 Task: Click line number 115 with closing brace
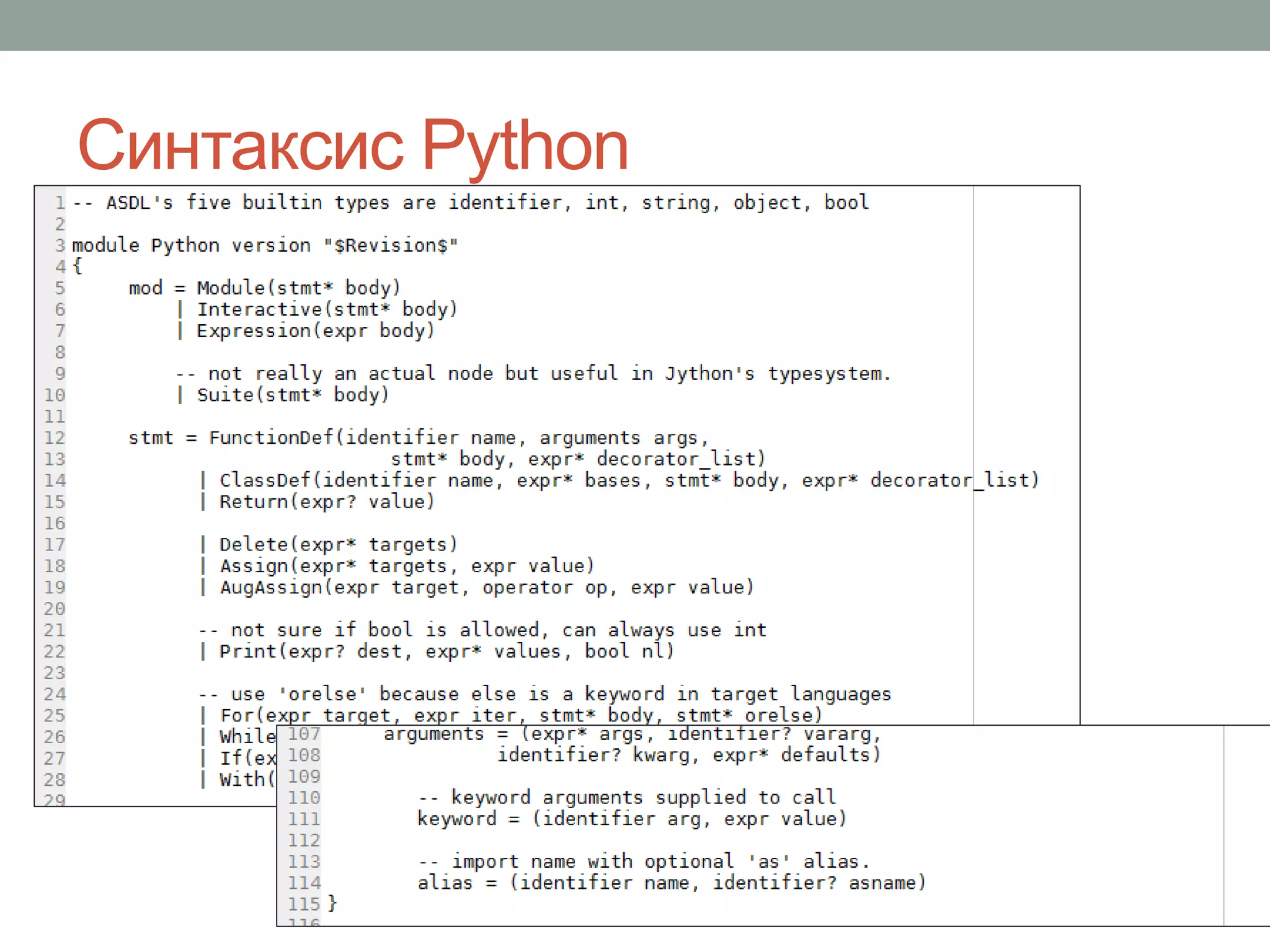click(x=304, y=904)
